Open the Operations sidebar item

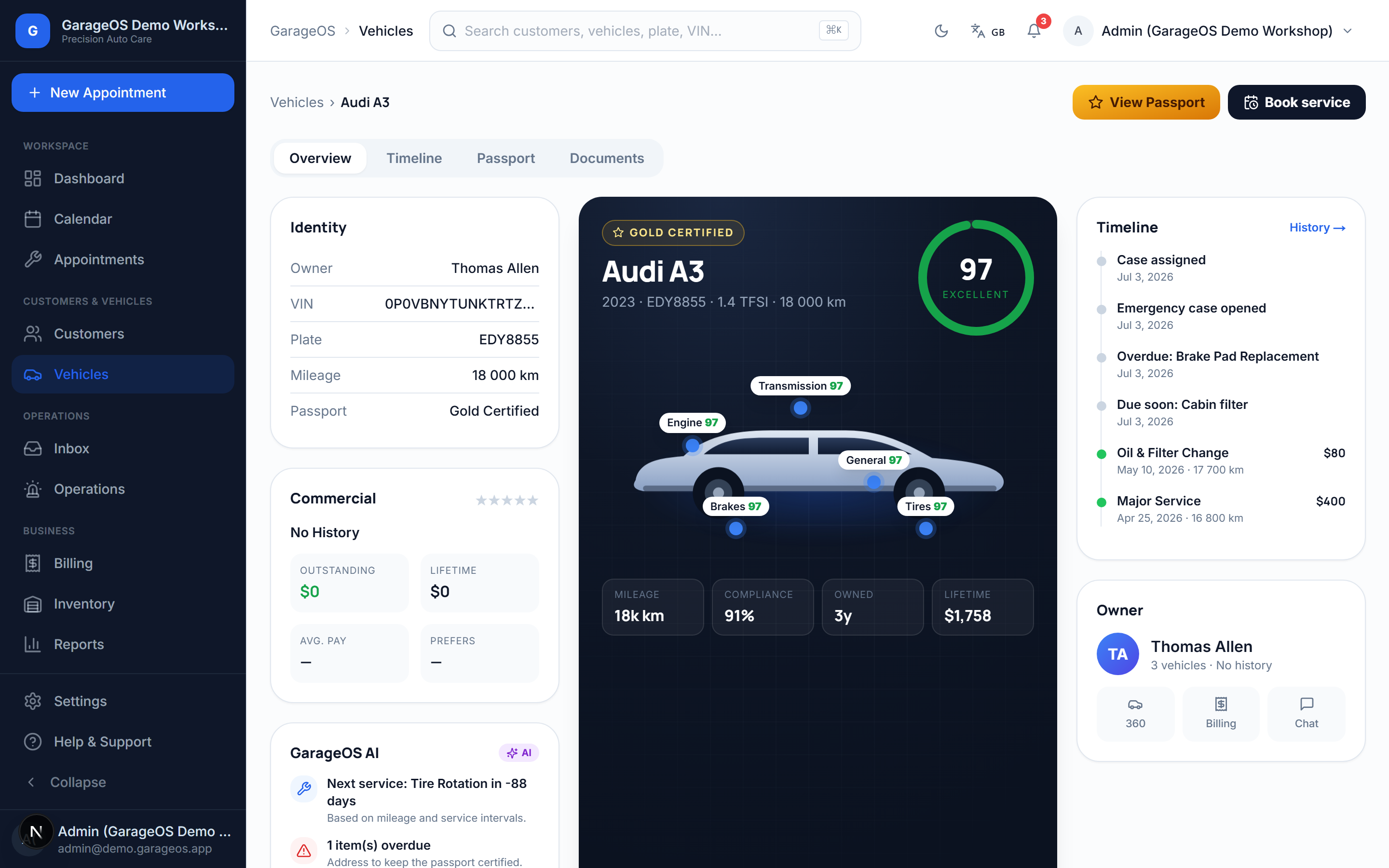coord(122,489)
